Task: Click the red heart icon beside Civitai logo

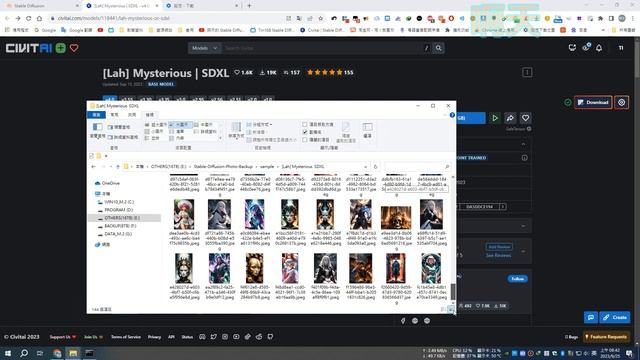Action: (x=74, y=48)
